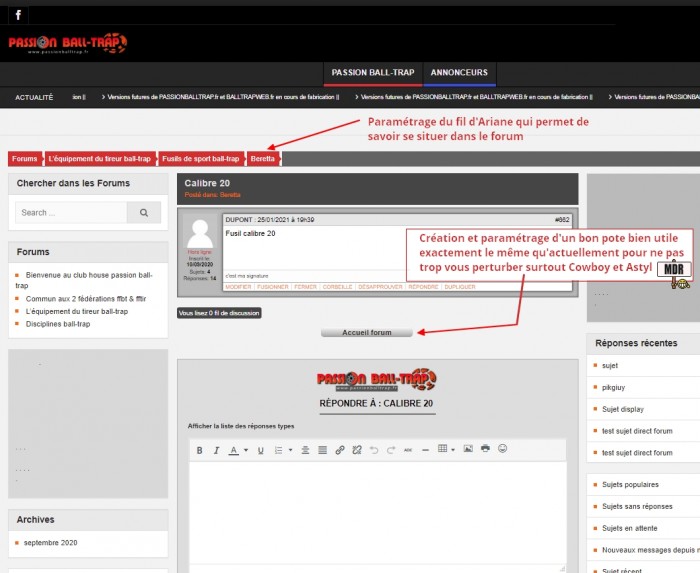Click the Accueil forum button

366,332
